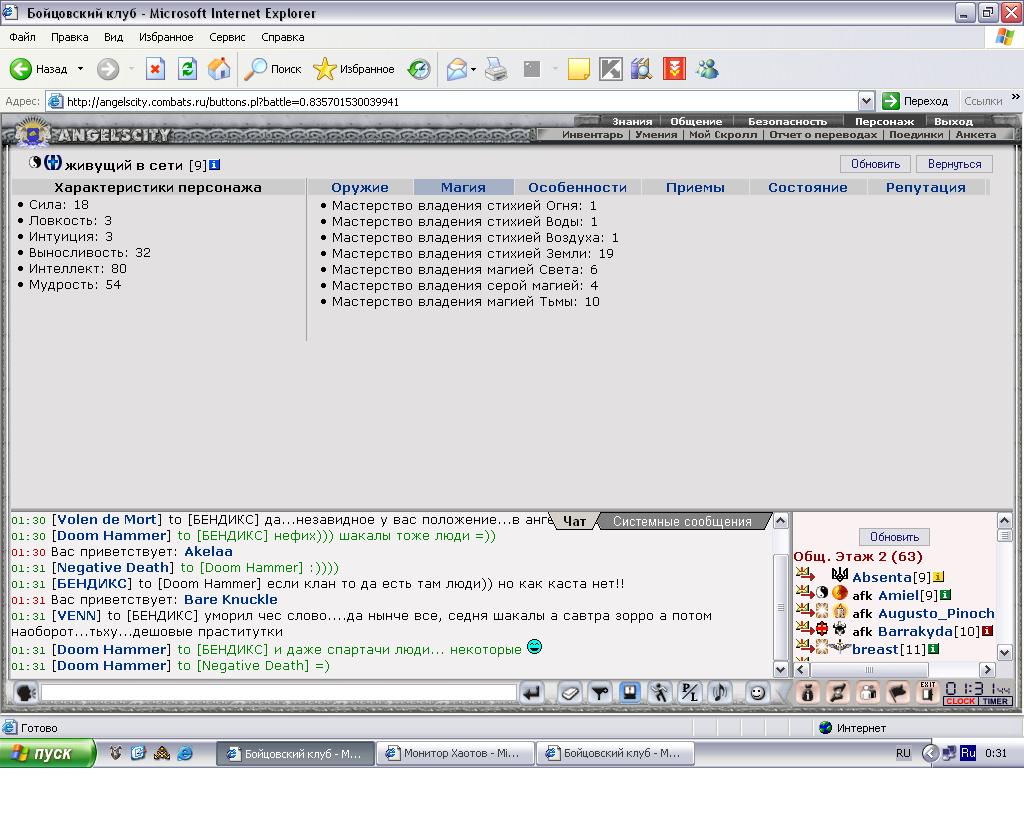Open the address bar URL dropdown
Image resolution: width=1024 pixels, height=822 pixels.
click(866, 101)
